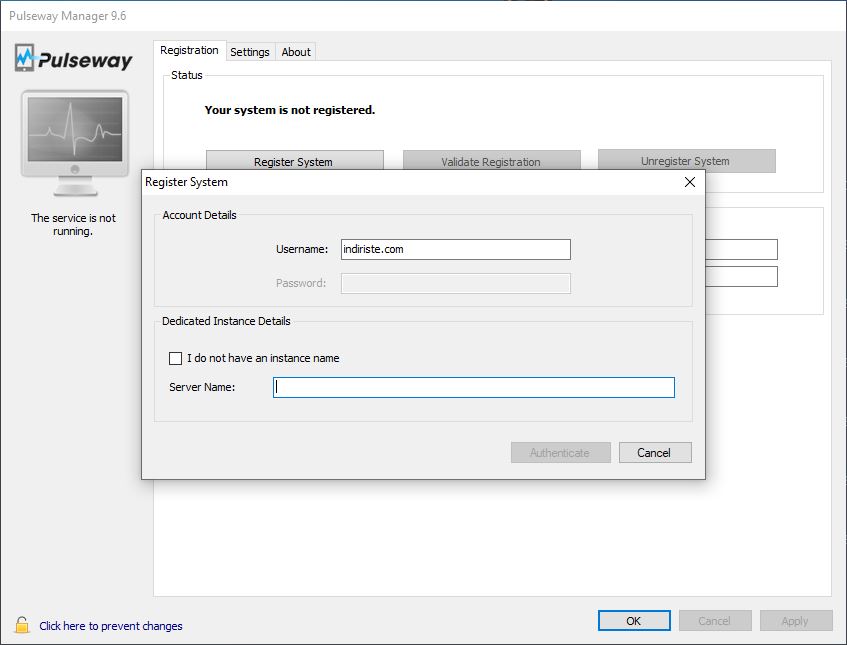The width and height of the screenshot is (847, 645).
Task: Click greyed Cancel button in main window
Action: point(715,621)
